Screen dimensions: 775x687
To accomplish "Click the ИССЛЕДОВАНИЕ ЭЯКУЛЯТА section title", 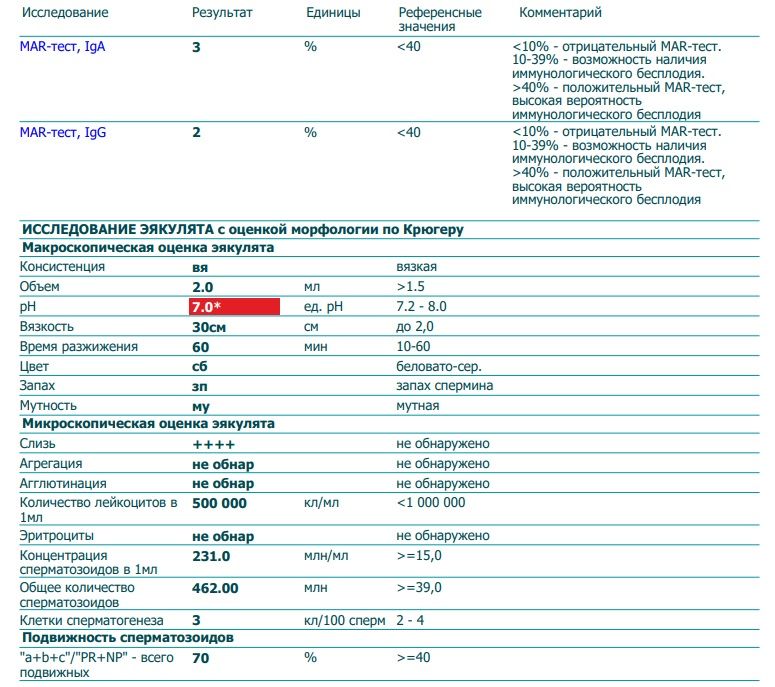I will click(242, 229).
